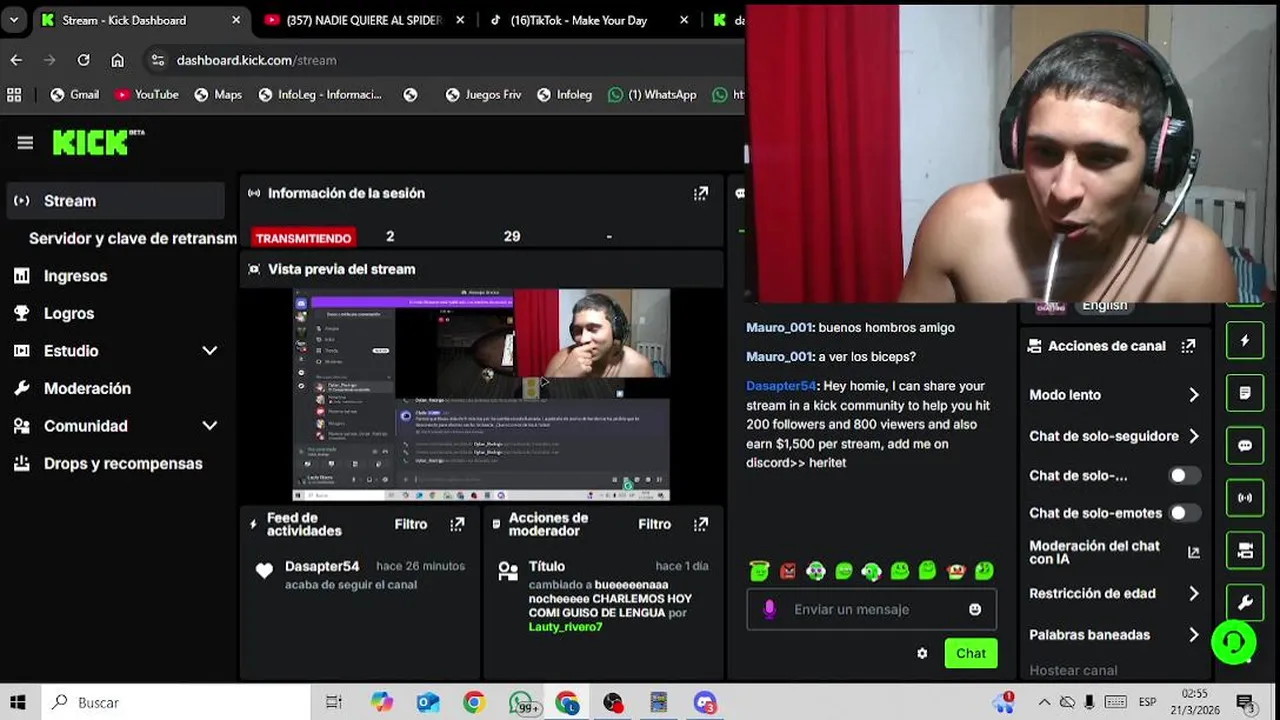1280x720 pixels.
Task: Go to browser home page
Action: (x=117, y=60)
